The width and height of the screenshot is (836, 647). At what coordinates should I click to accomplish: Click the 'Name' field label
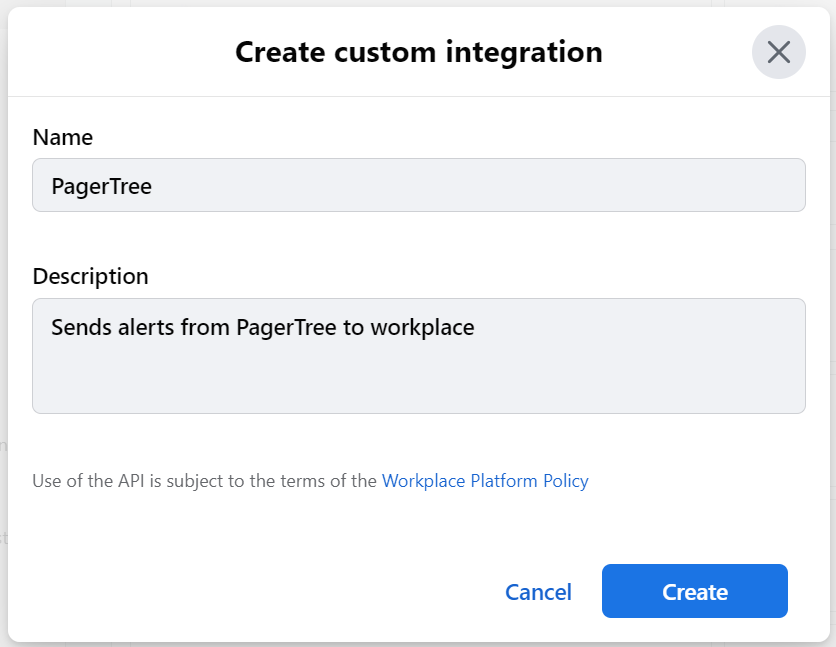coord(63,137)
